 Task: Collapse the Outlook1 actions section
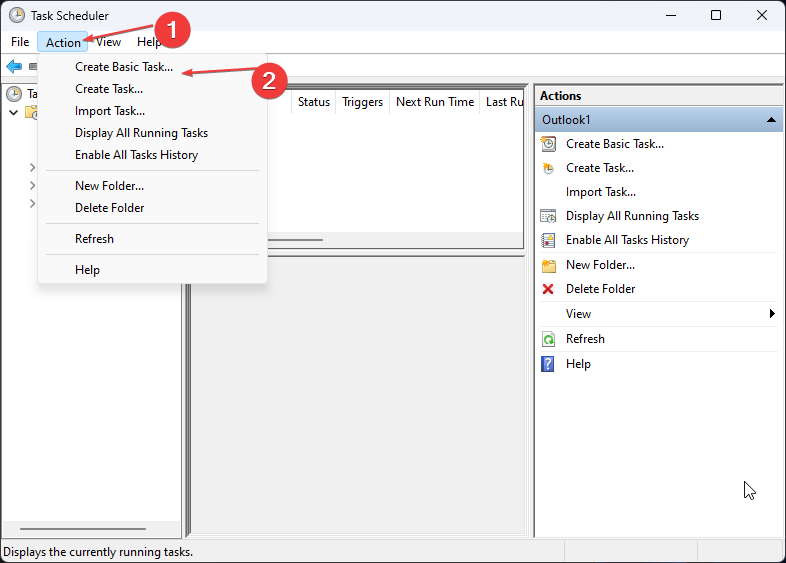(771, 120)
